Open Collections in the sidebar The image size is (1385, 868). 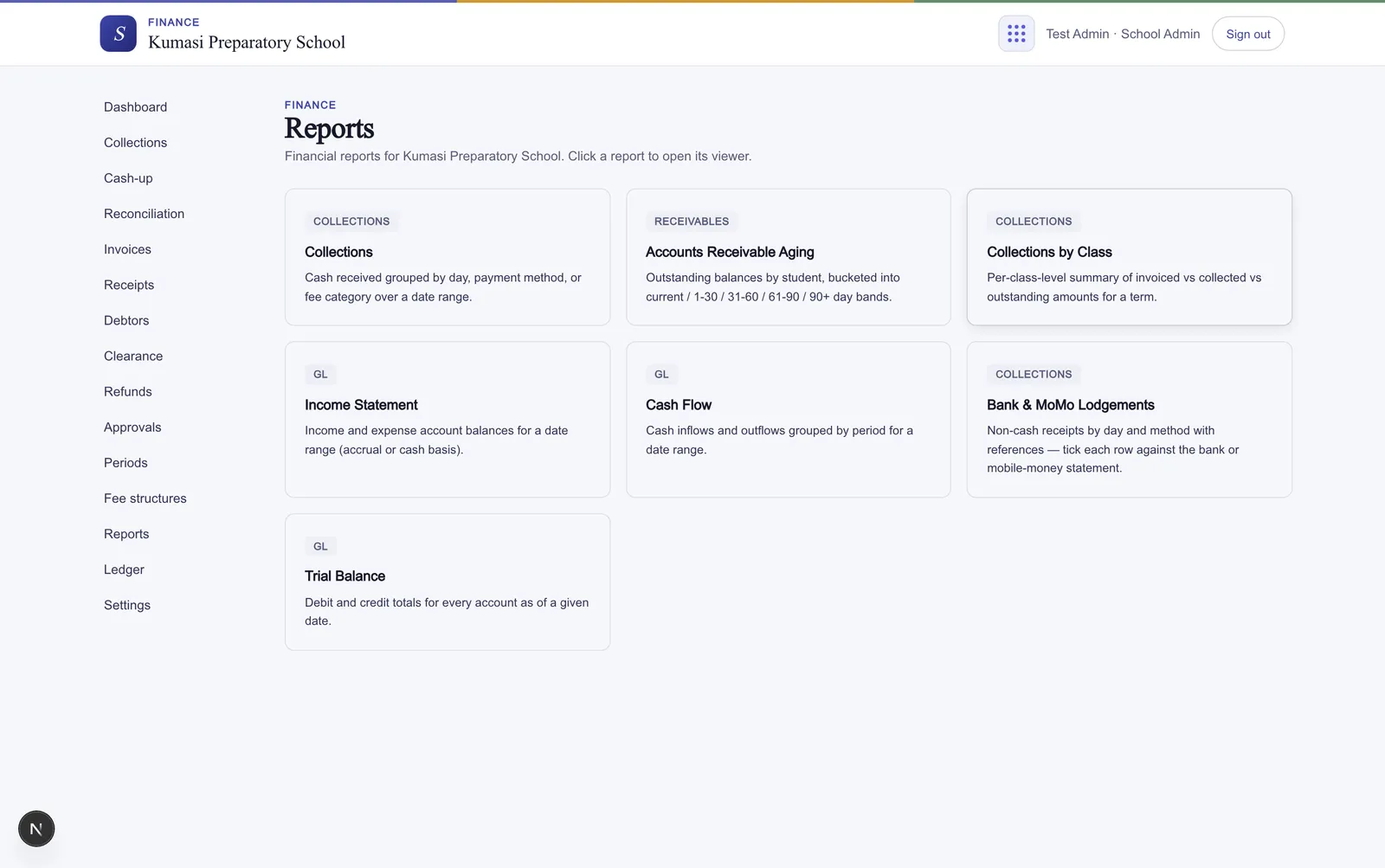(x=135, y=143)
